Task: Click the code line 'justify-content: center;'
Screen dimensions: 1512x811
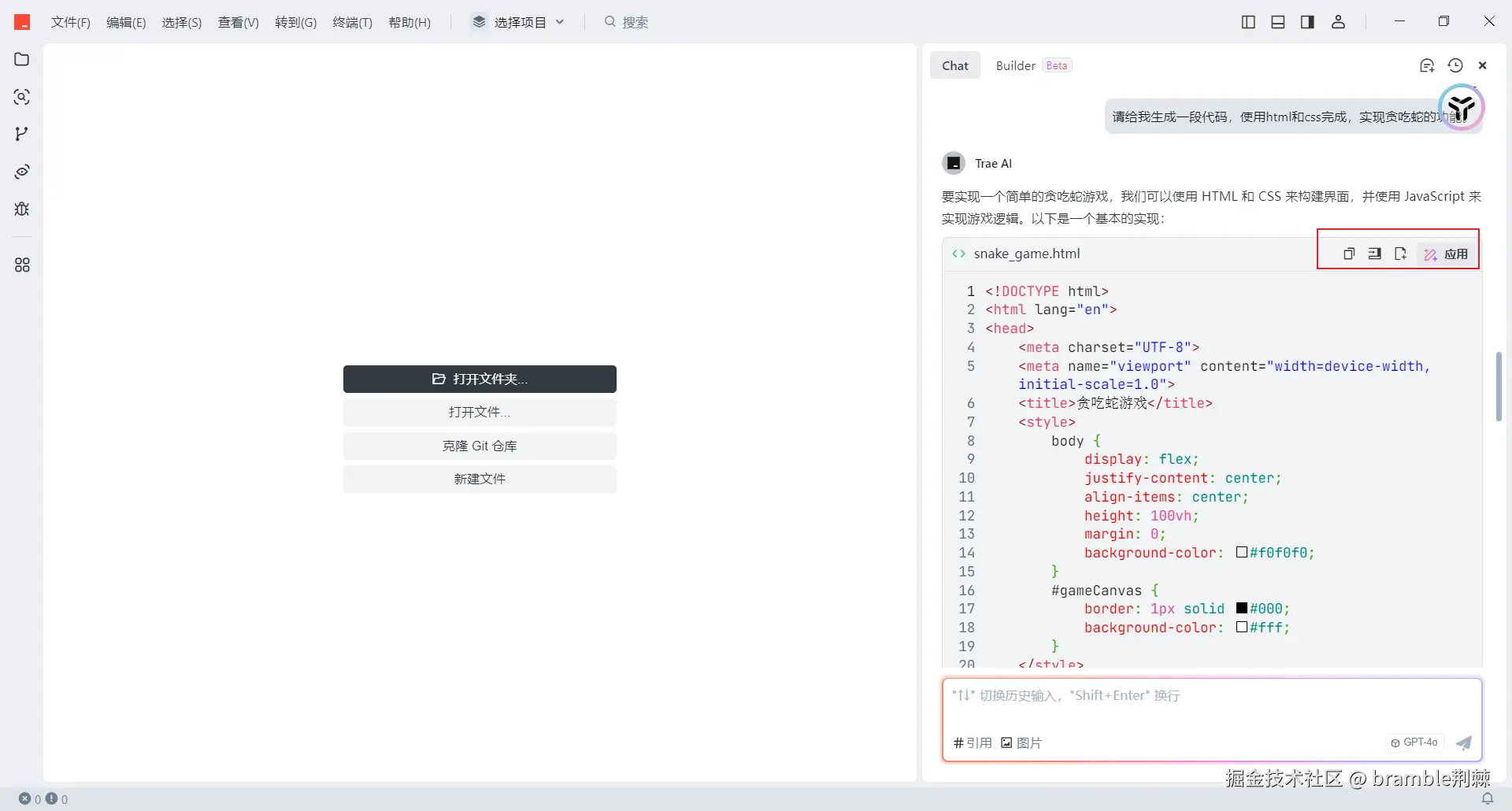Action: tap(1183, 478)
